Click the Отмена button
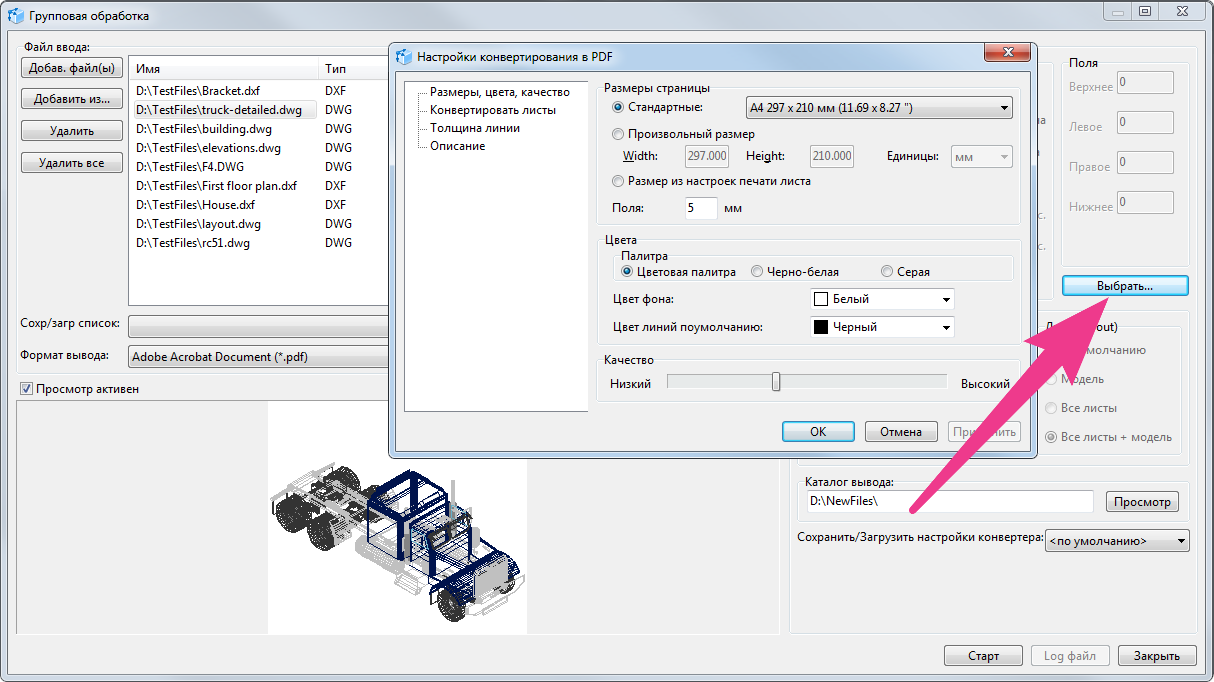 click(x=901, y=432)
